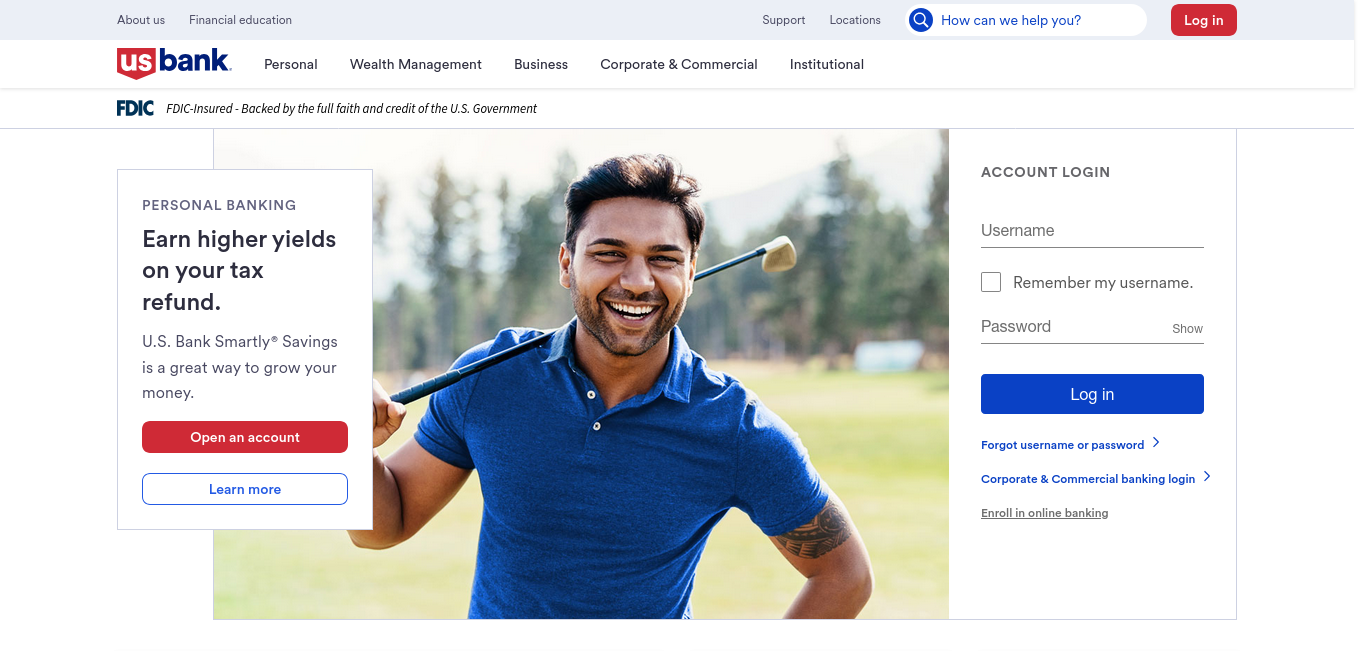Open the Institutional menu
Image resolution: width=1366 pixels, height=651 pixels.
coord(827,64)
